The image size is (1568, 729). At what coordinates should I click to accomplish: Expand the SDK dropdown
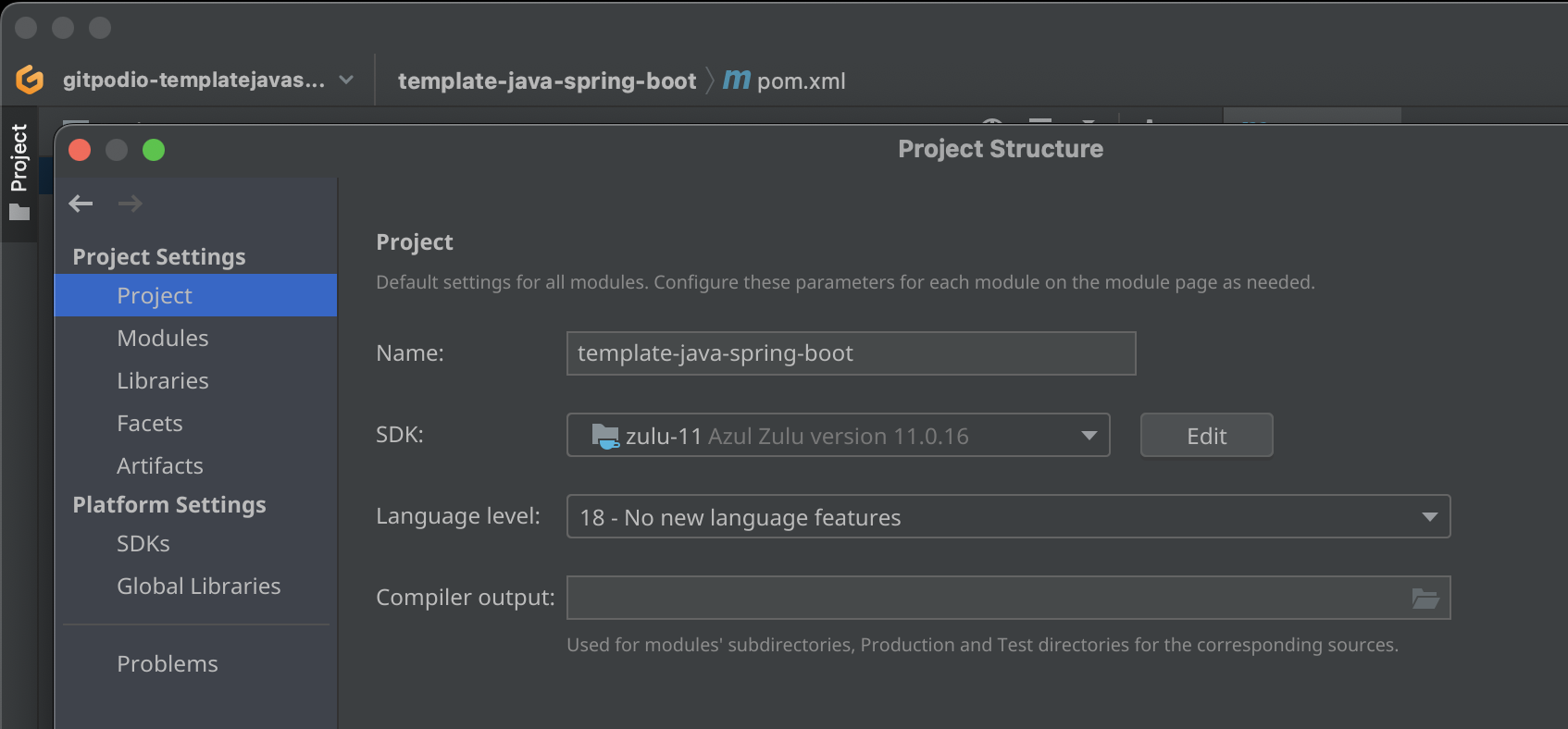[x=1088, y=435]
